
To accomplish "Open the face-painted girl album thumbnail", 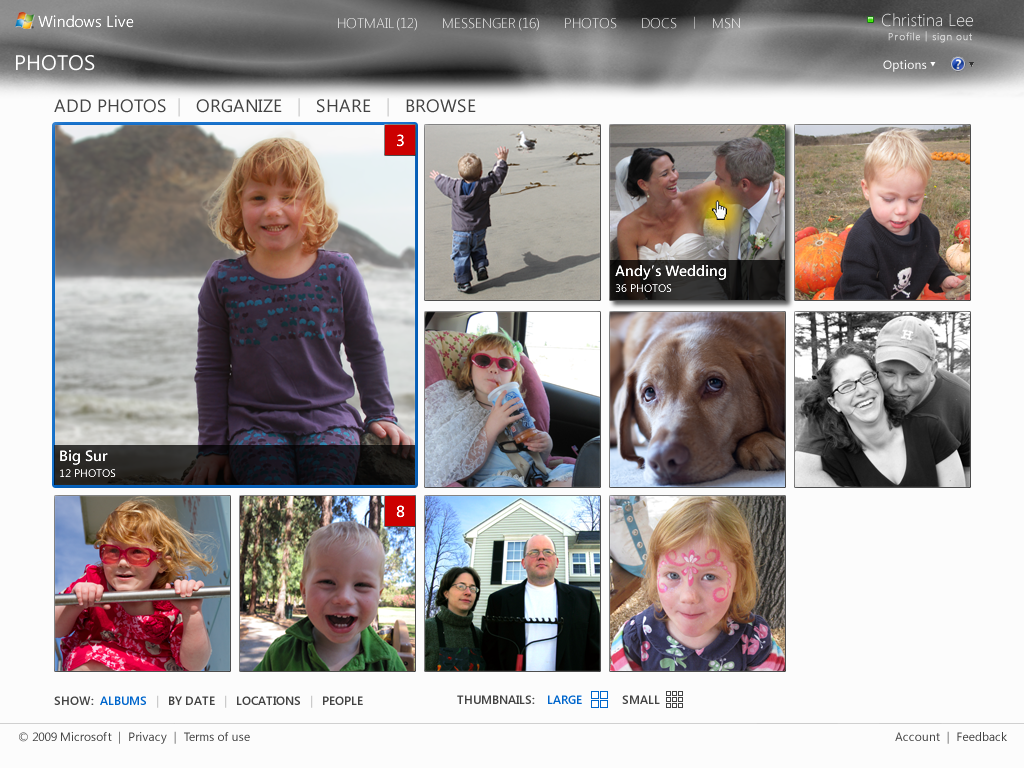I will (x=697, y=583).
